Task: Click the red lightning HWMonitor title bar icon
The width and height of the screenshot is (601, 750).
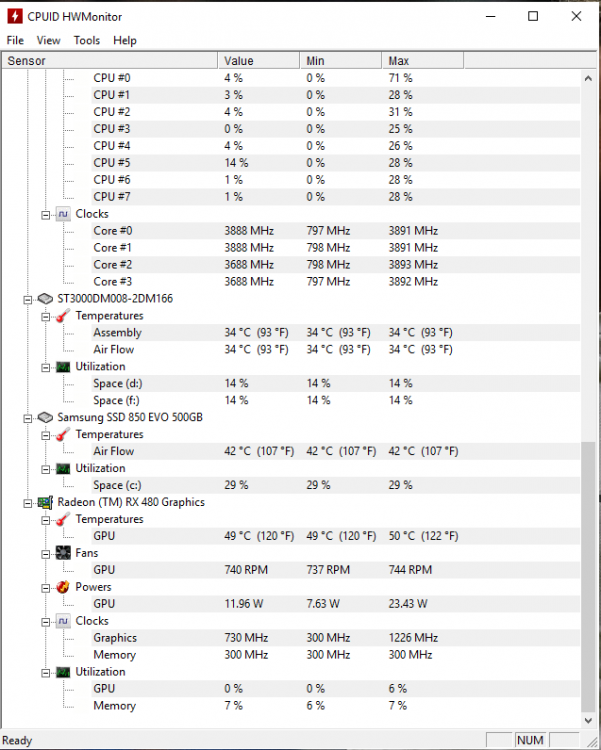Action: point(15,16)
